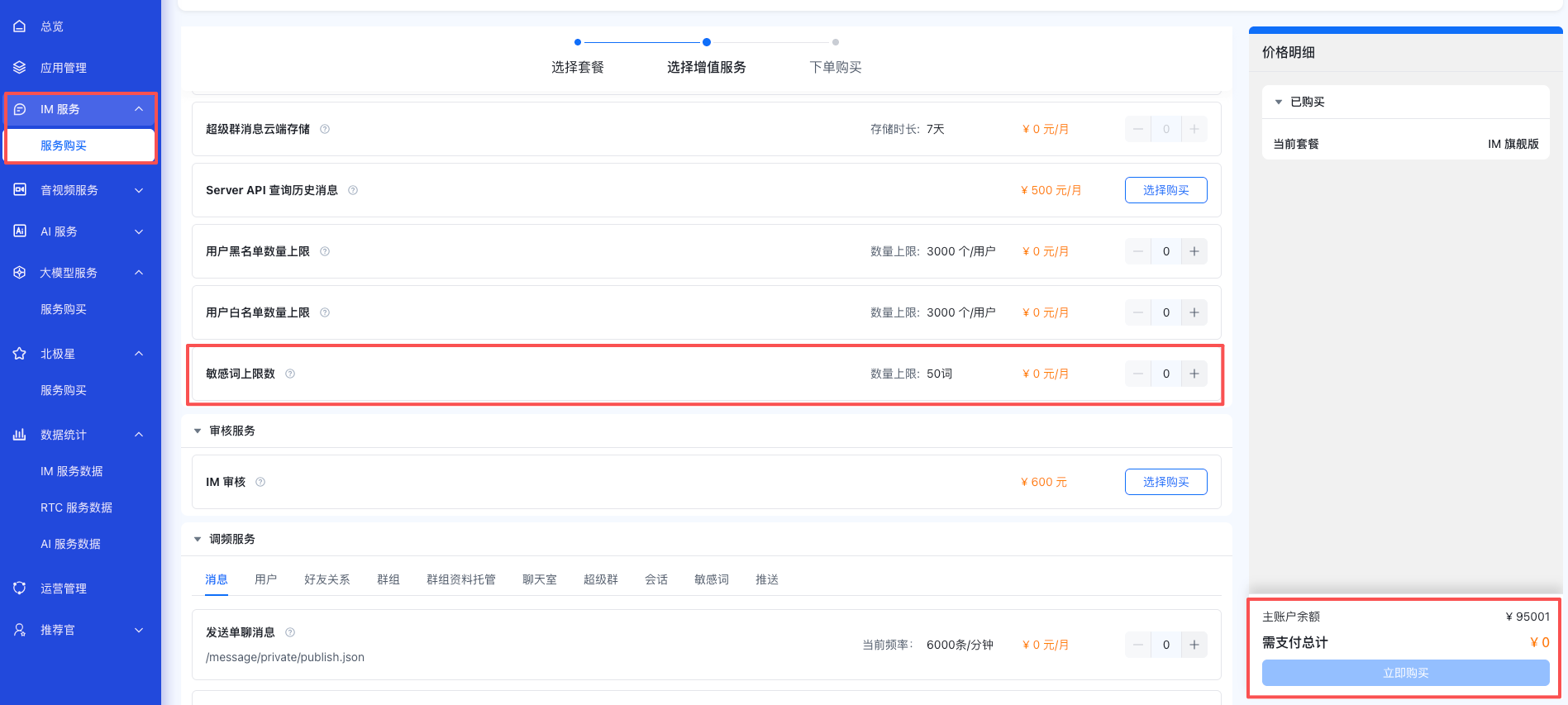Click the 立即购买 button
The image size is (1568, 705).
pos(1406,673)
